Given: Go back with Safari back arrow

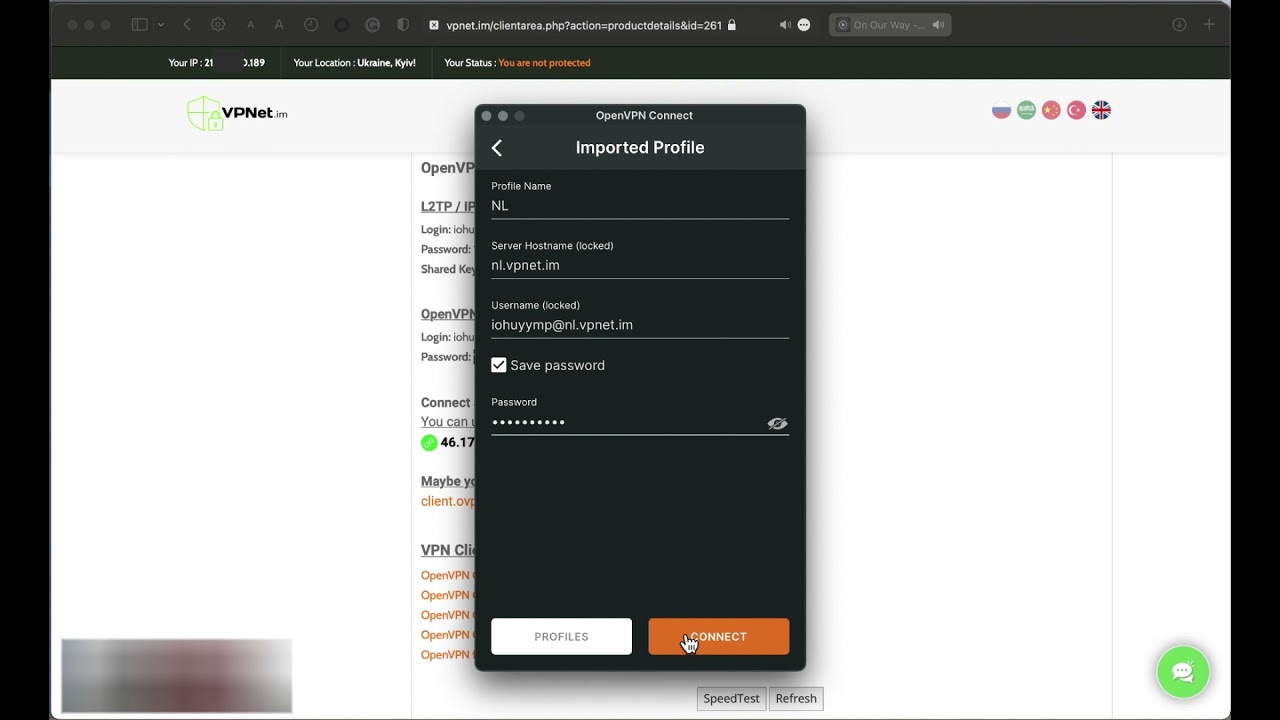Looking at the screenshot, I should click(x=187, y=25).
